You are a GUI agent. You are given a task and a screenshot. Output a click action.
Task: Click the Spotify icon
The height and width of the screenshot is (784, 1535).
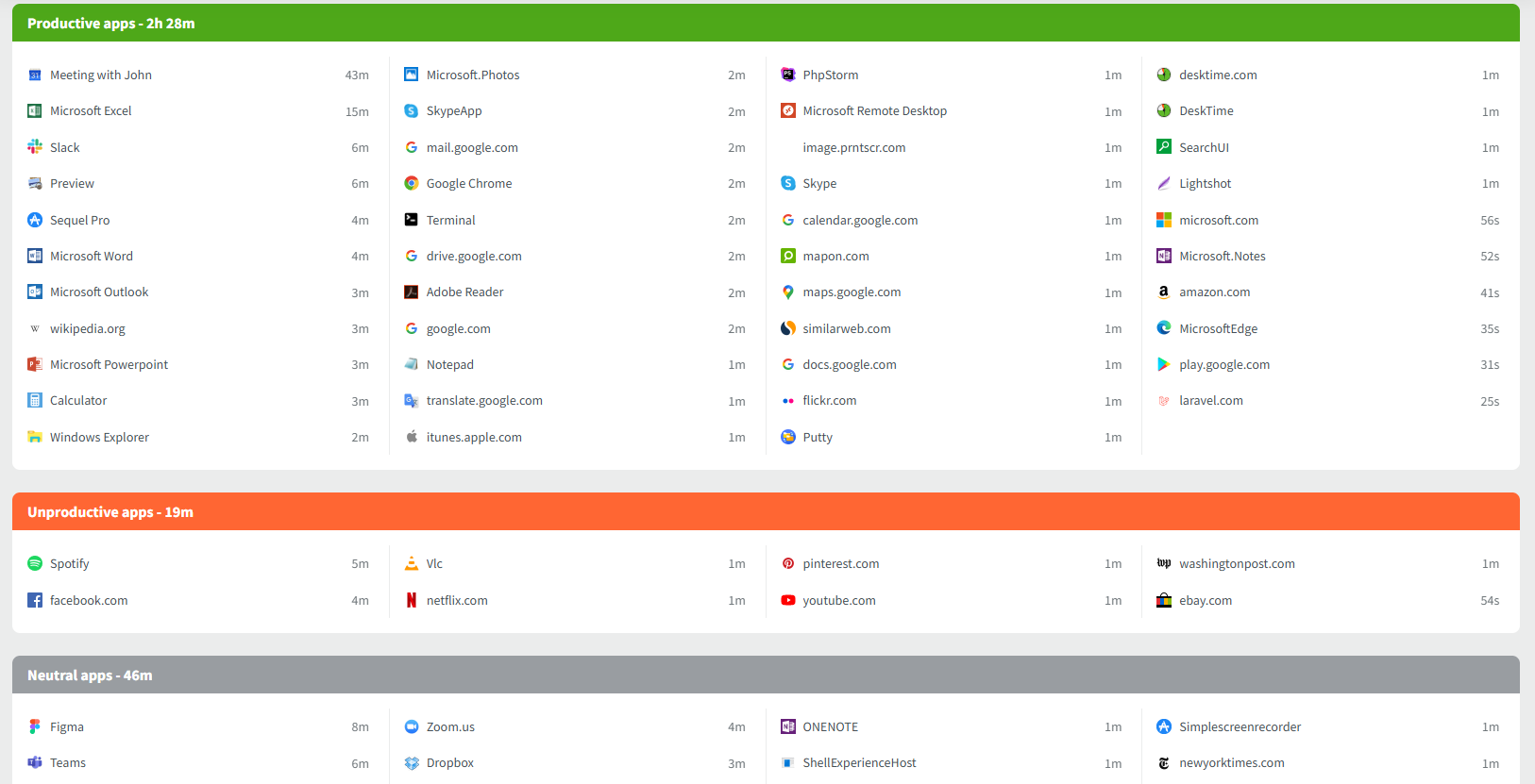click(x=35, y=564)
